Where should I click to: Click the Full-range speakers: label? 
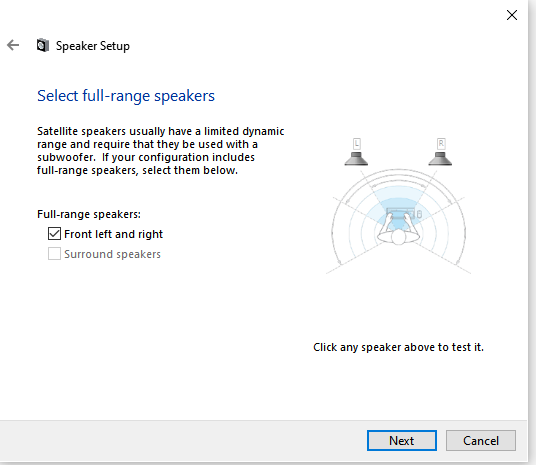pos(89,214)
